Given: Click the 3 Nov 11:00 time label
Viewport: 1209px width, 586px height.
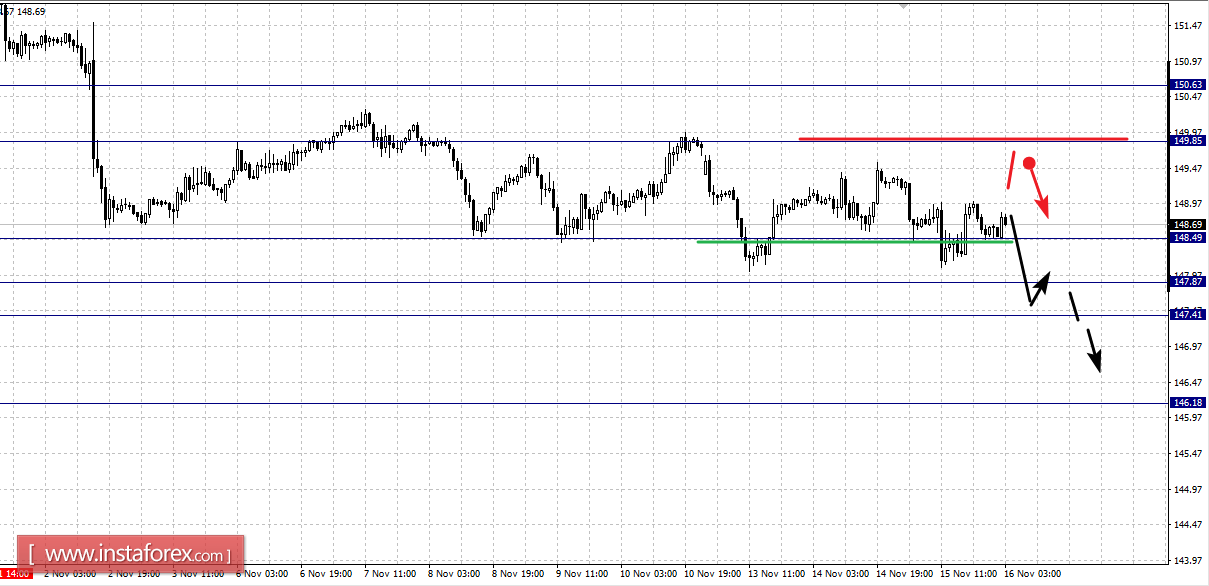Looking at the screenshot, I should 198,576.
